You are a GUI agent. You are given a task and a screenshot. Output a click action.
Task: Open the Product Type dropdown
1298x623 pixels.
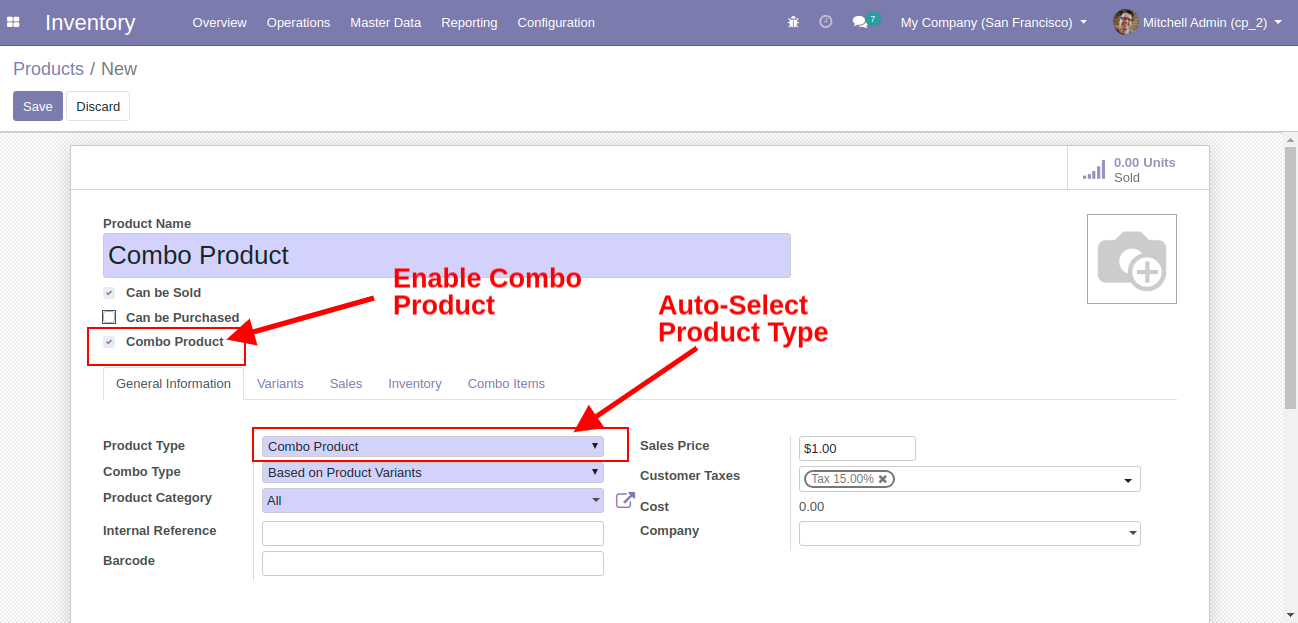(432, 446)
